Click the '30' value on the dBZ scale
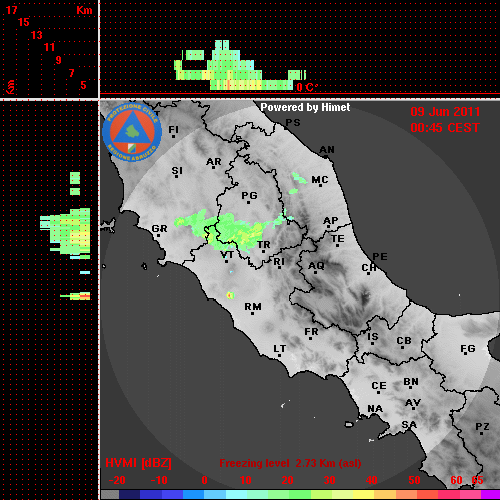Image resolution: width=500 pixels, height=500 pixels. tap(329, 480)
